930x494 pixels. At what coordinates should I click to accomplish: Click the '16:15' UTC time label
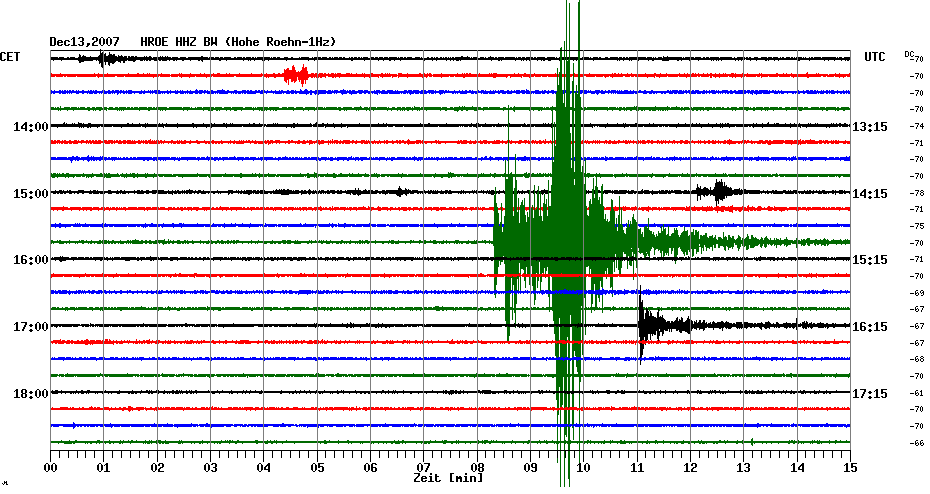[870, 327]
